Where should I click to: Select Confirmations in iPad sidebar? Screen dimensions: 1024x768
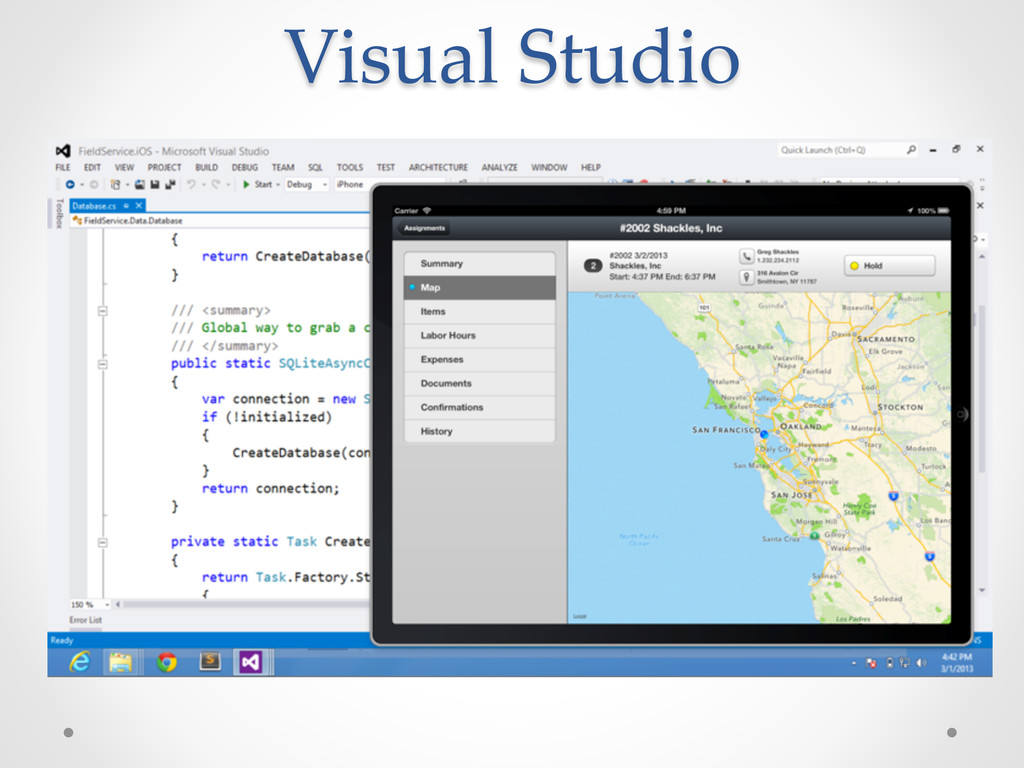[x=480, y=407]
